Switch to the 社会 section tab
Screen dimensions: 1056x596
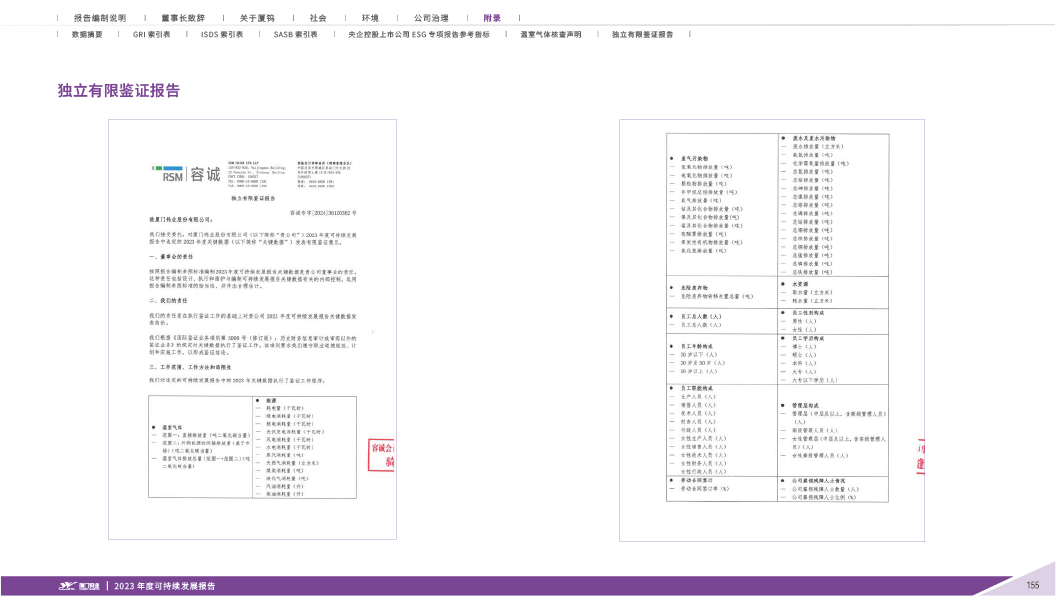(318, 18)
